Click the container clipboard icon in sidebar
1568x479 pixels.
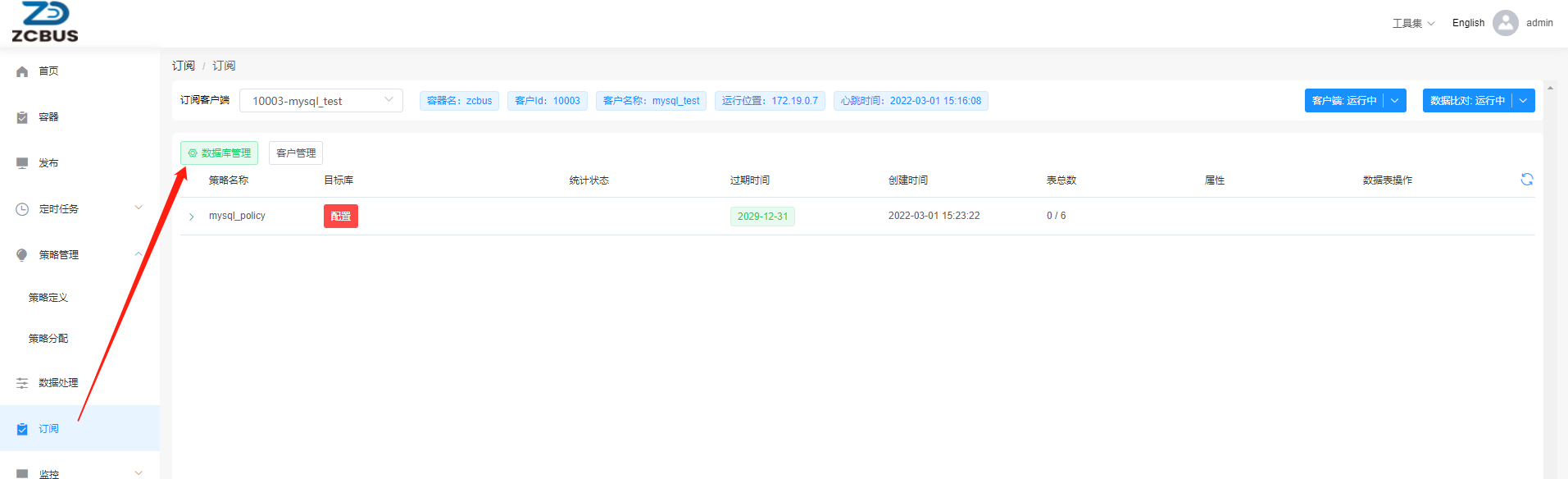click(22, 117)
